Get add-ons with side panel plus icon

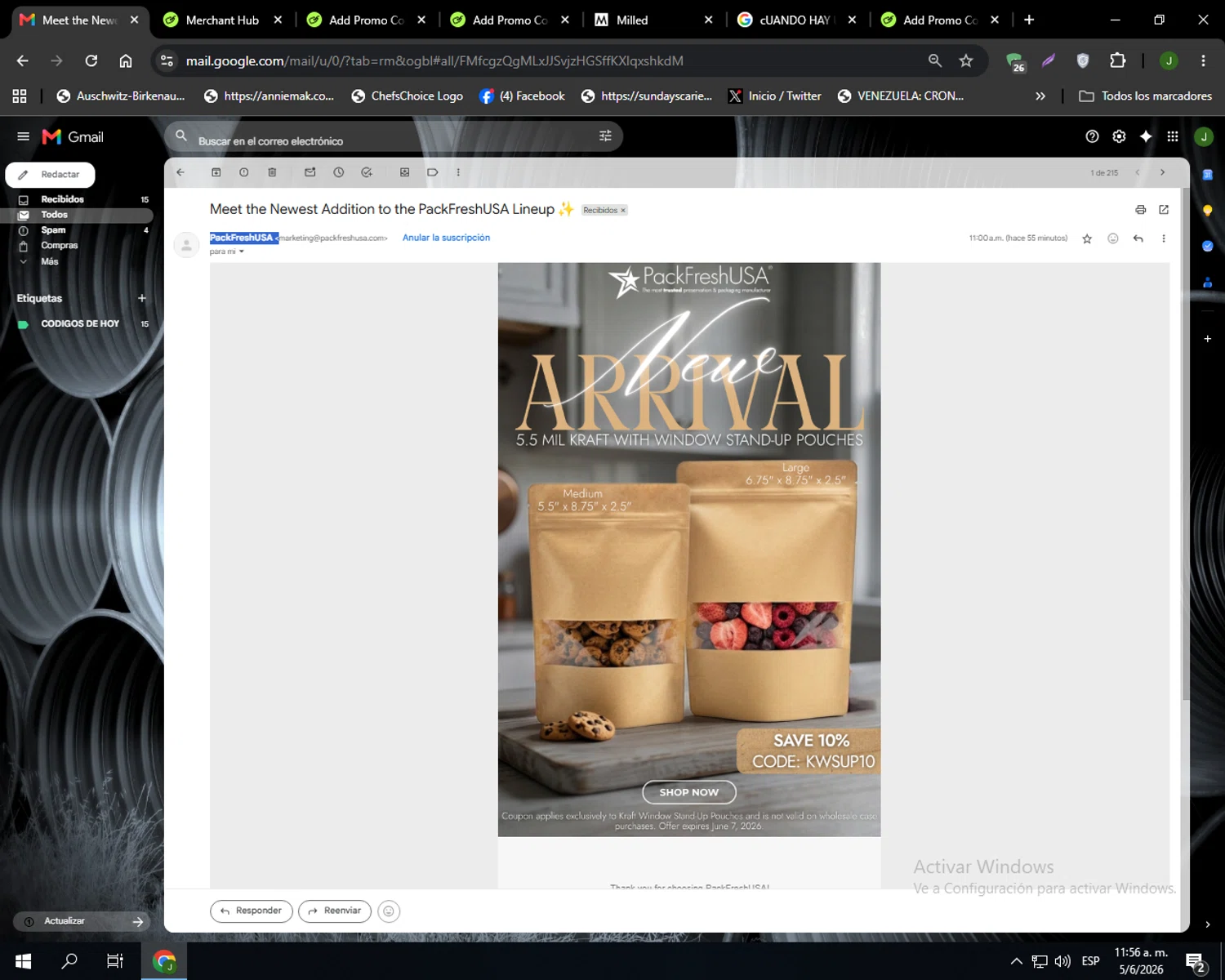click(1207, 338)
